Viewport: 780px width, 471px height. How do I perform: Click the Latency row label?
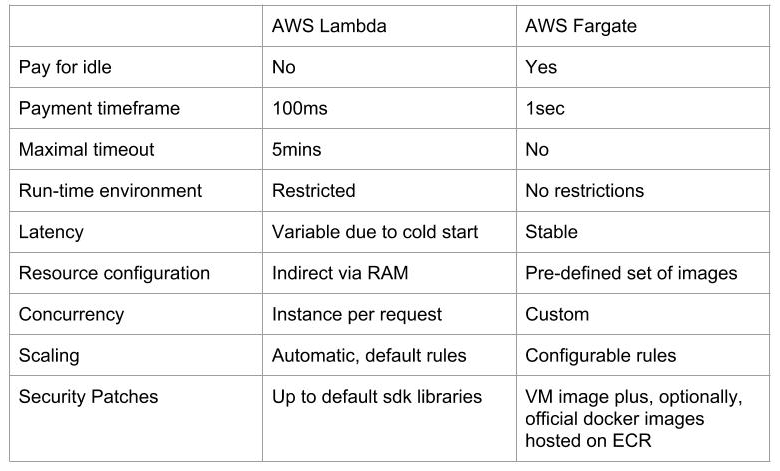(51, 232)
